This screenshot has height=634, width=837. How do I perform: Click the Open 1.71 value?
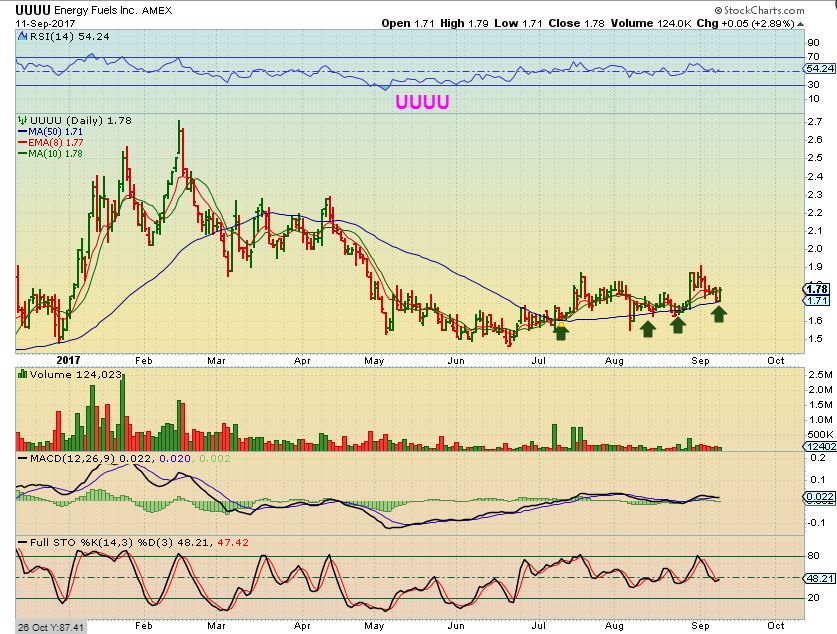click(x=408, y=23)
